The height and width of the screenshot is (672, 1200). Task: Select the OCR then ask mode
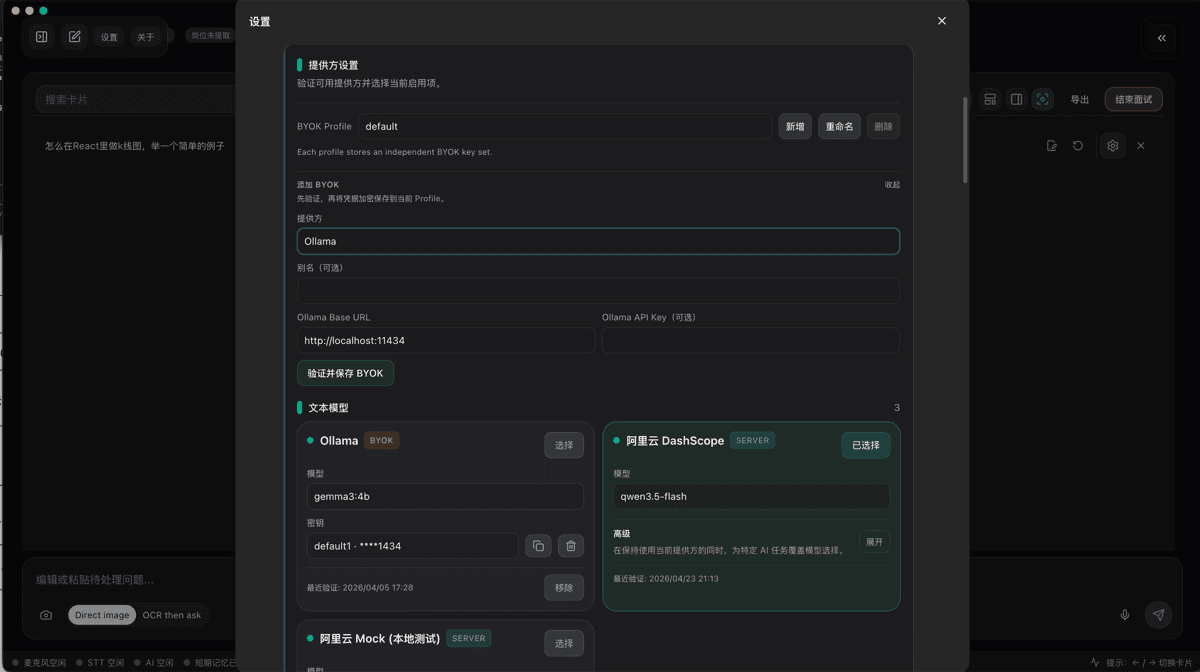coord(172,615)
